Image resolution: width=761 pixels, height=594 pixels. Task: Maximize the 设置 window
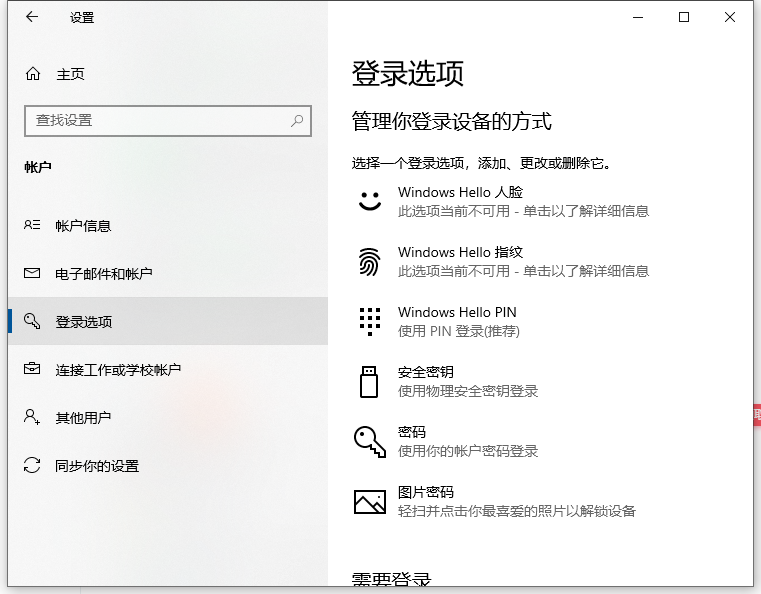click(x=684, y=17)
